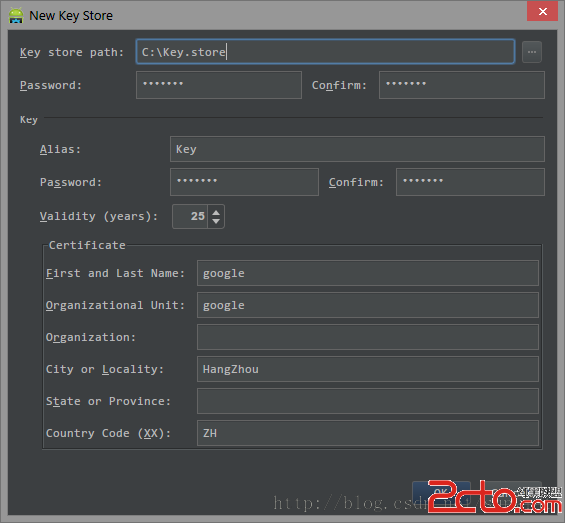
Task: Increase validity years with up arrow
Action: coord(216,212)
